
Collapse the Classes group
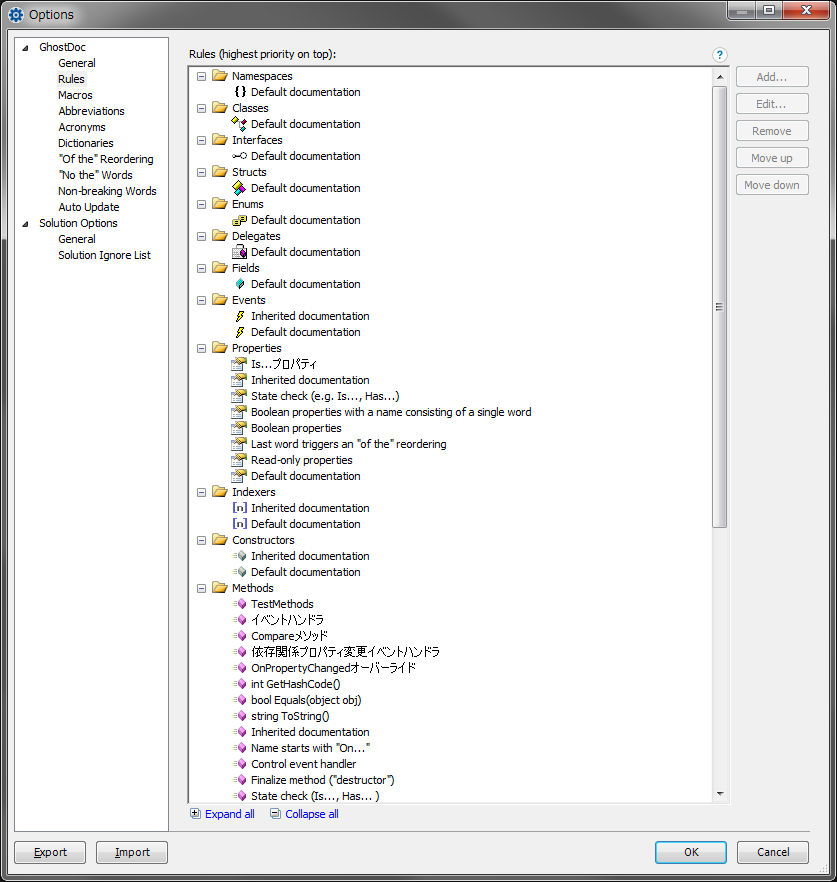click(201, 109)
